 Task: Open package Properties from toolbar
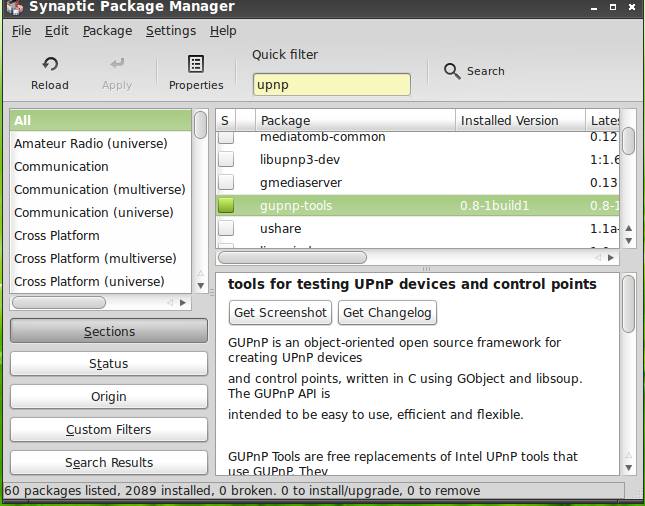click(196, 64)
